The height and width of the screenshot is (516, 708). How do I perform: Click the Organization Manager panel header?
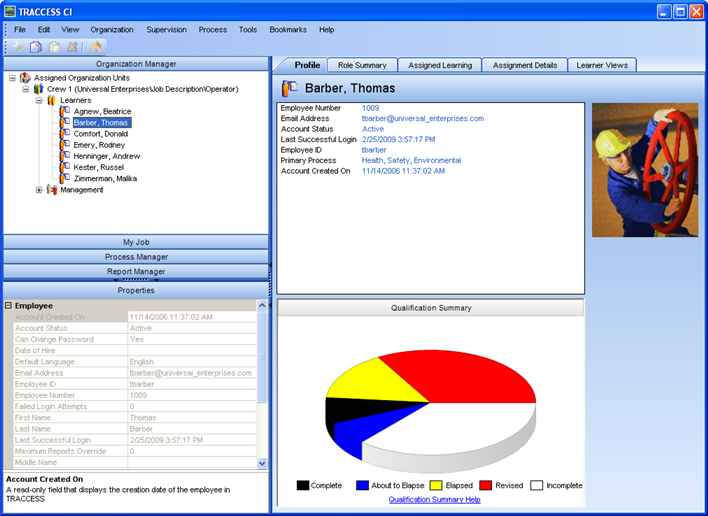point(136,64)
